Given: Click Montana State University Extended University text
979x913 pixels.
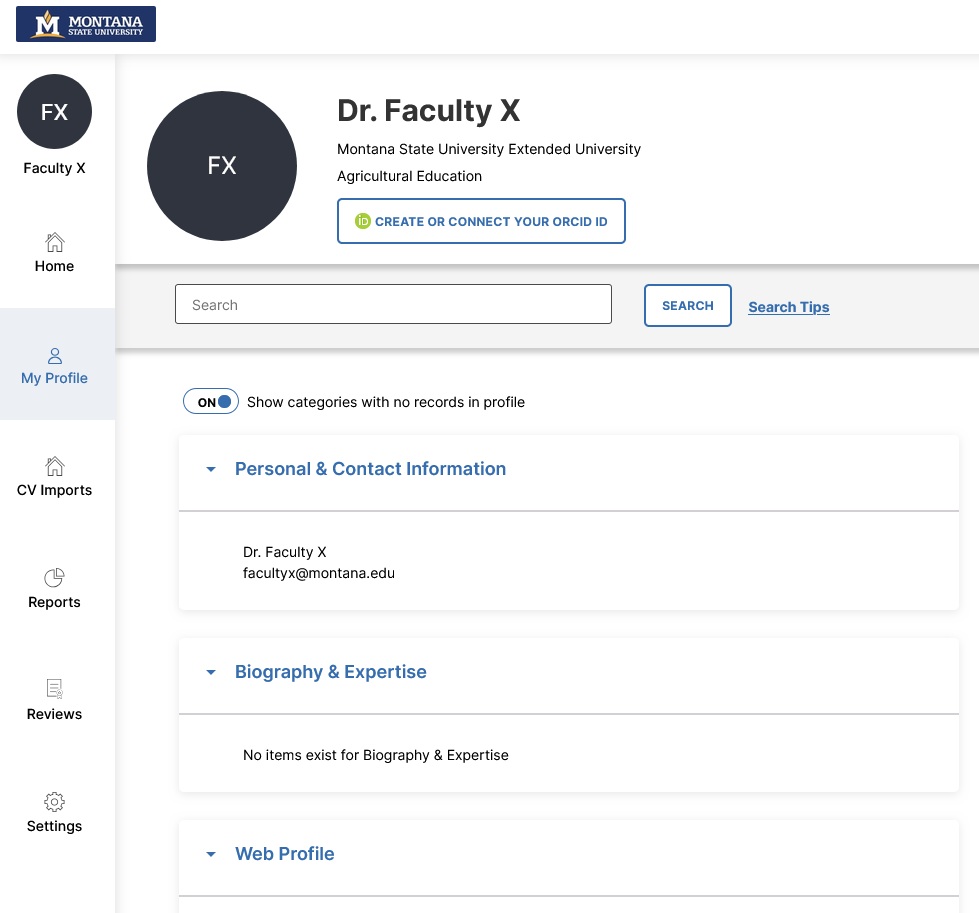Looking at the screenshot, I should pos(489,149).
